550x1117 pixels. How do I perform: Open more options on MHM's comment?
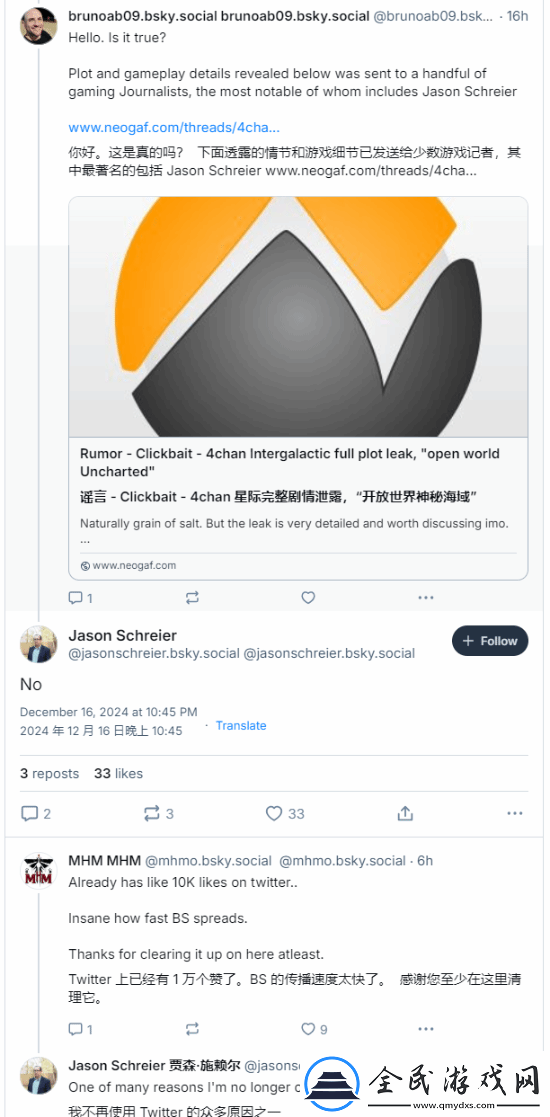[x=426, y=1029]
